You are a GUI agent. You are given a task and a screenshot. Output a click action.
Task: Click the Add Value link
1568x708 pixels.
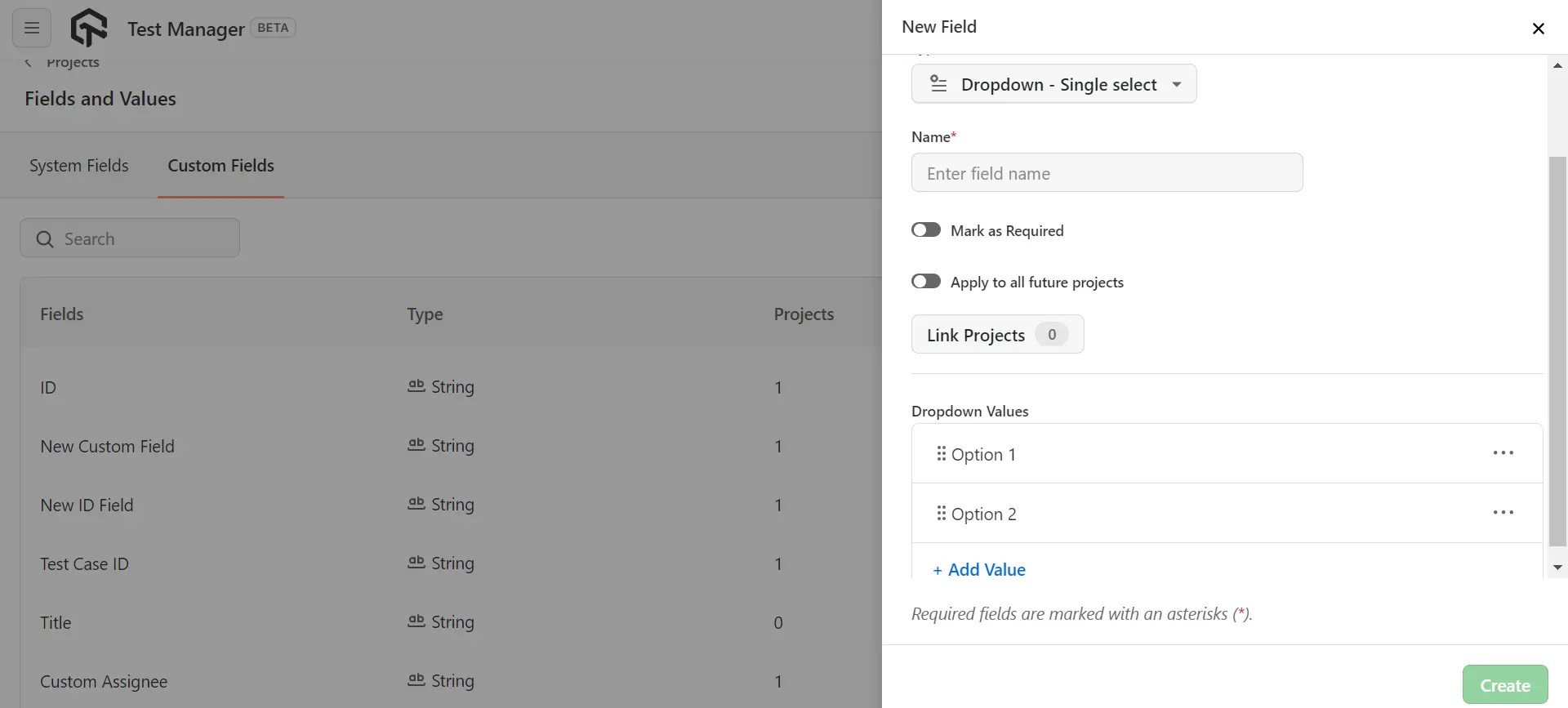pyautogui.click(x=979, y=570)
